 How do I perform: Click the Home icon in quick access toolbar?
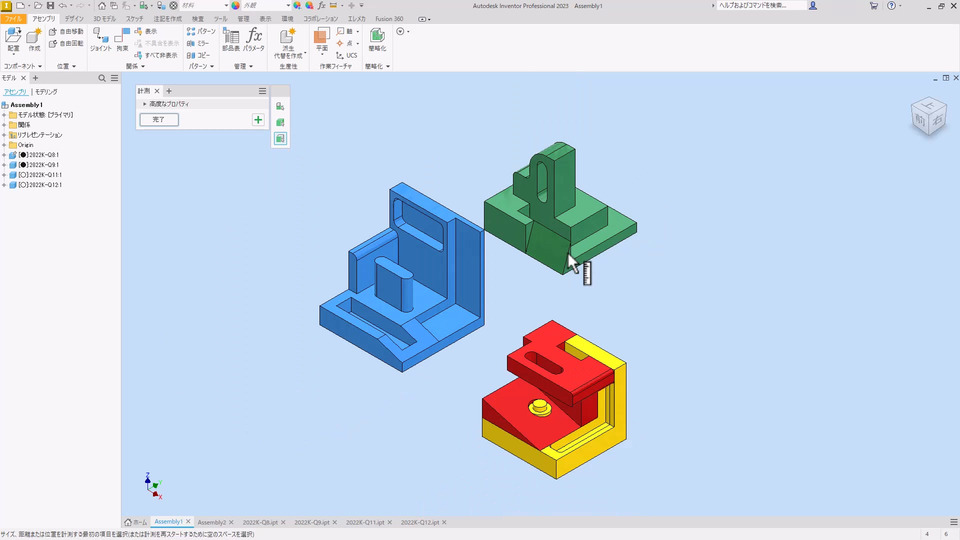pyautogui.click(x=102, y=6)
